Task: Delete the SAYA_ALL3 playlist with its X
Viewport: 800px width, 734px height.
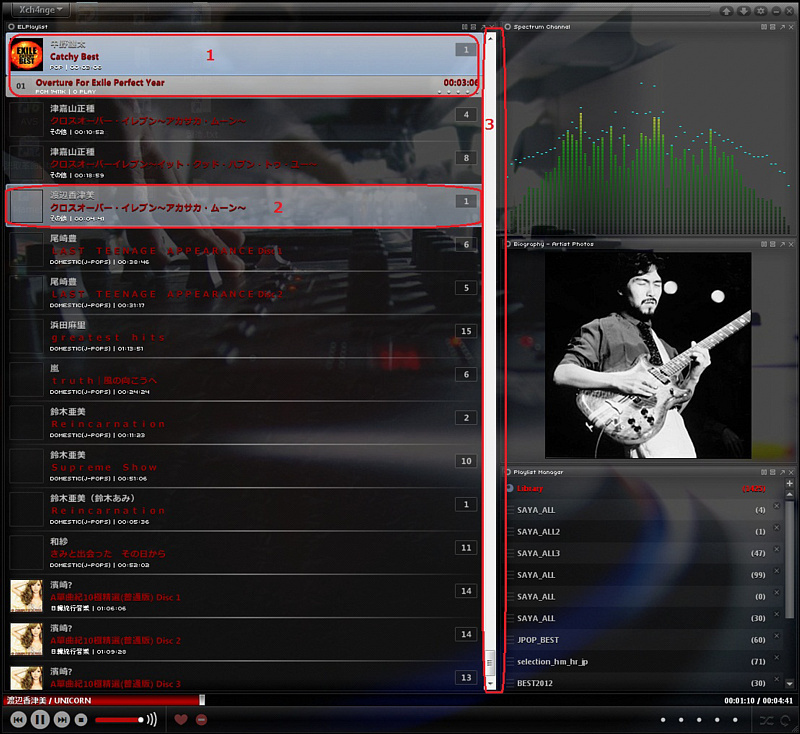Action: [777, 549]
